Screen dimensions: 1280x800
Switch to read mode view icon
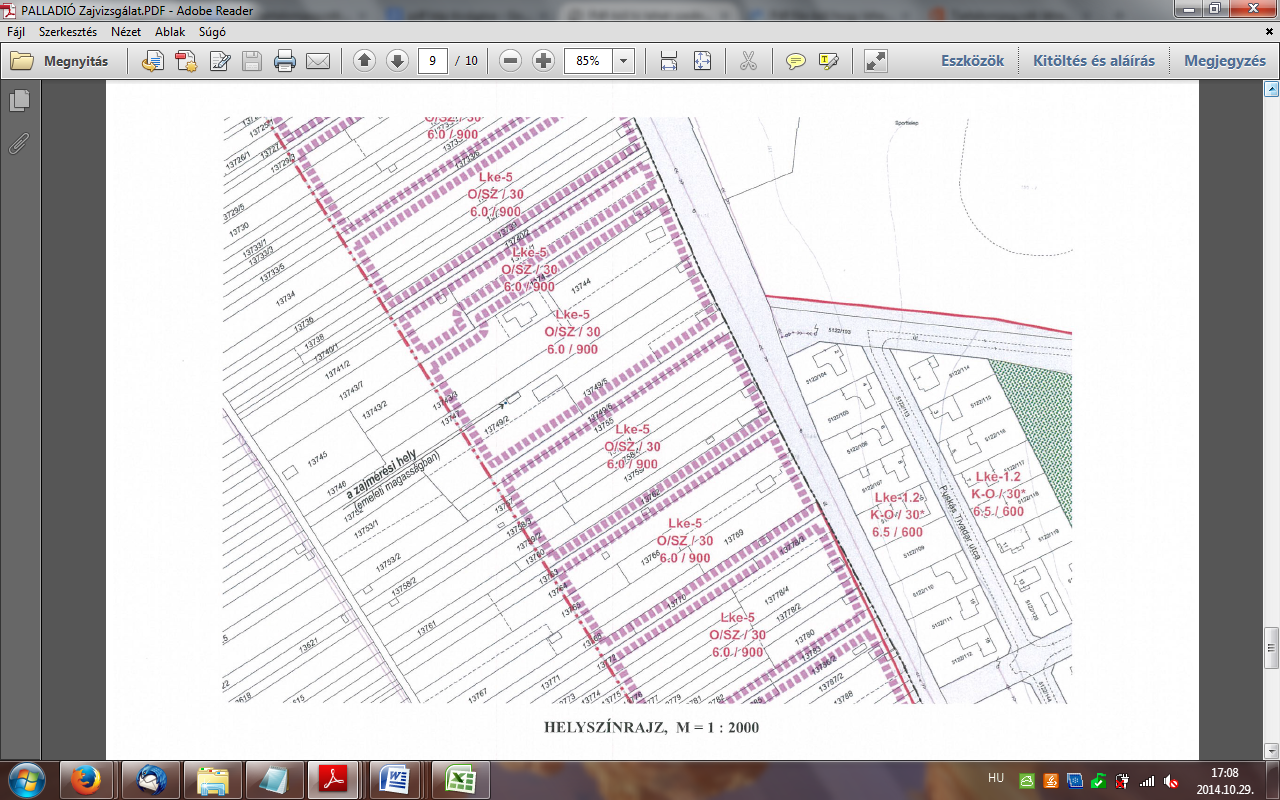(x=876, y=61)
